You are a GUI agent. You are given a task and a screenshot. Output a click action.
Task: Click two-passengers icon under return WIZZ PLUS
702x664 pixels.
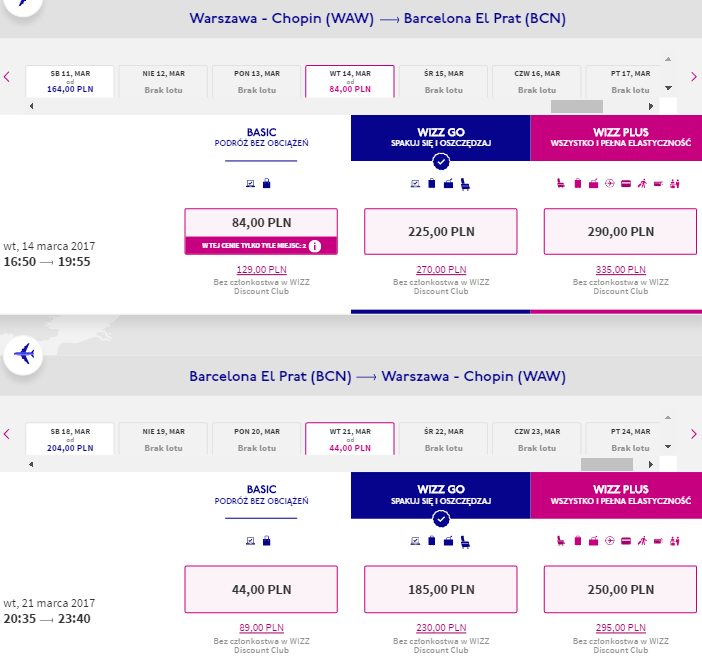(675, 541)
